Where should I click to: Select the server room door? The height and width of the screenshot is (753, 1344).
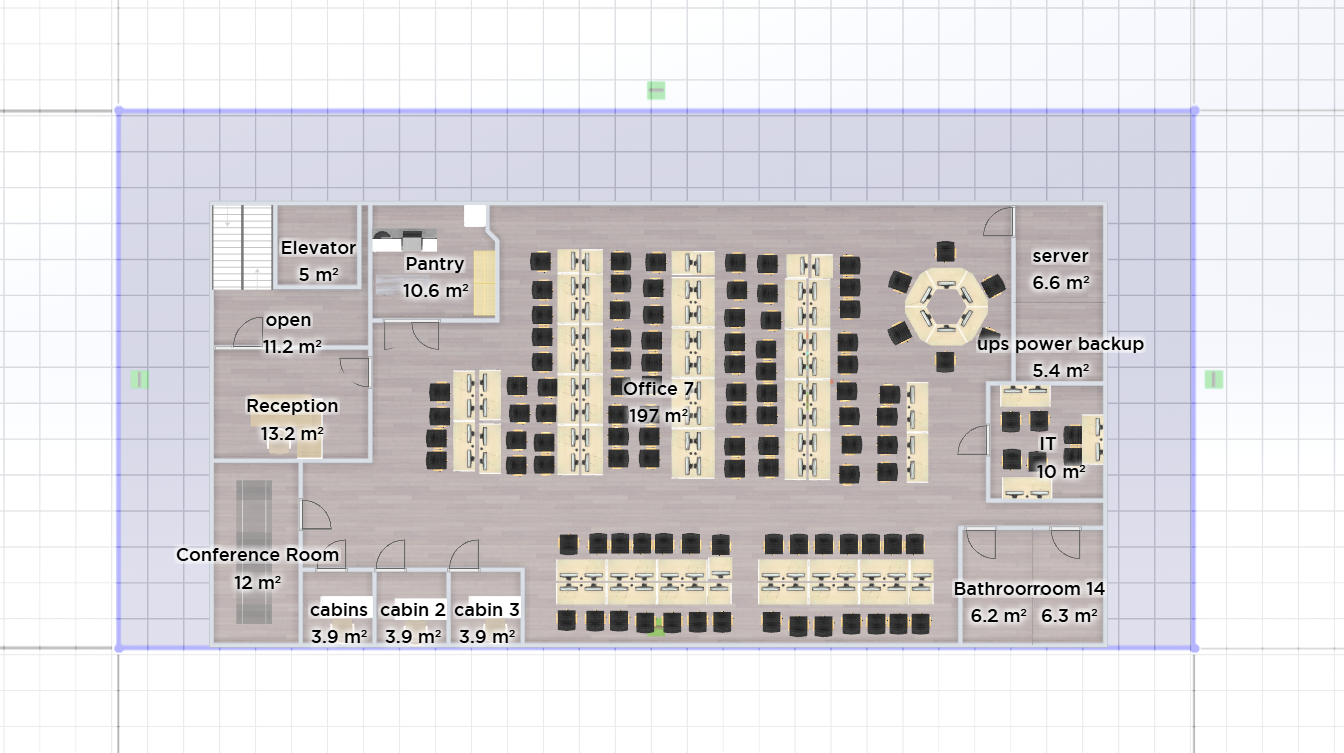999,222
